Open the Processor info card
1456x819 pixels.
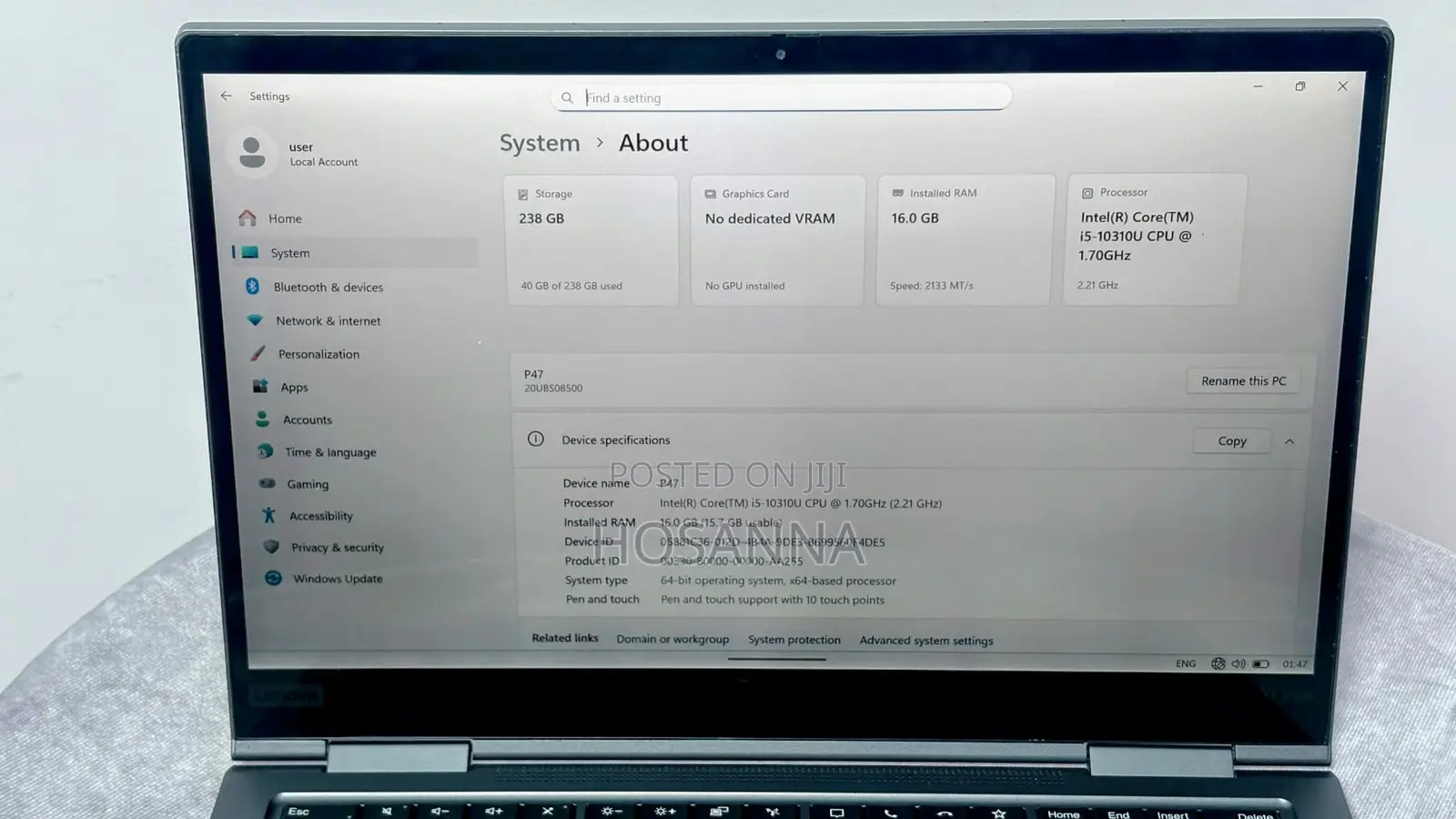pyautogui.click(x=1154, y=238)
